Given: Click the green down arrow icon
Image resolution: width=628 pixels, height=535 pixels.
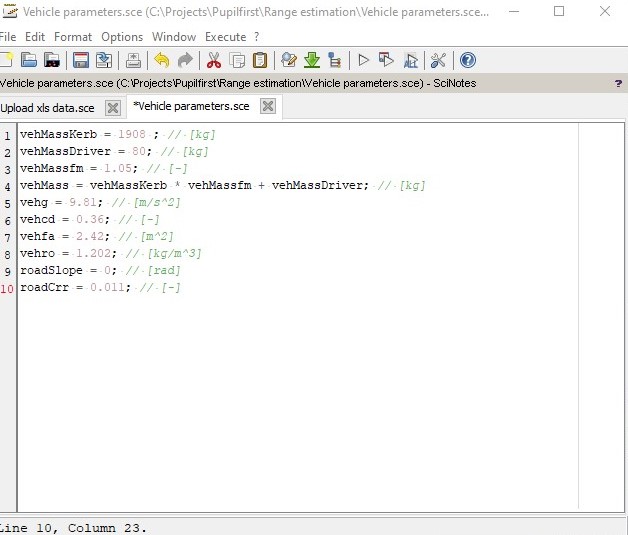Looking at the screenshot, I should coord(312,60).
